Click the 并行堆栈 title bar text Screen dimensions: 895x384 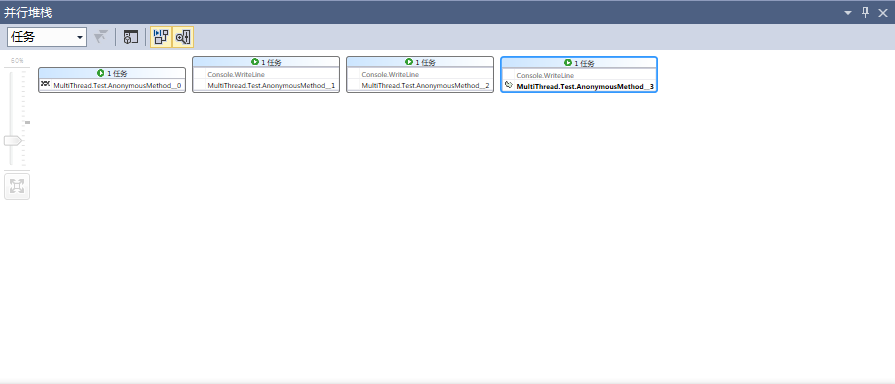(x=28, y=12)
